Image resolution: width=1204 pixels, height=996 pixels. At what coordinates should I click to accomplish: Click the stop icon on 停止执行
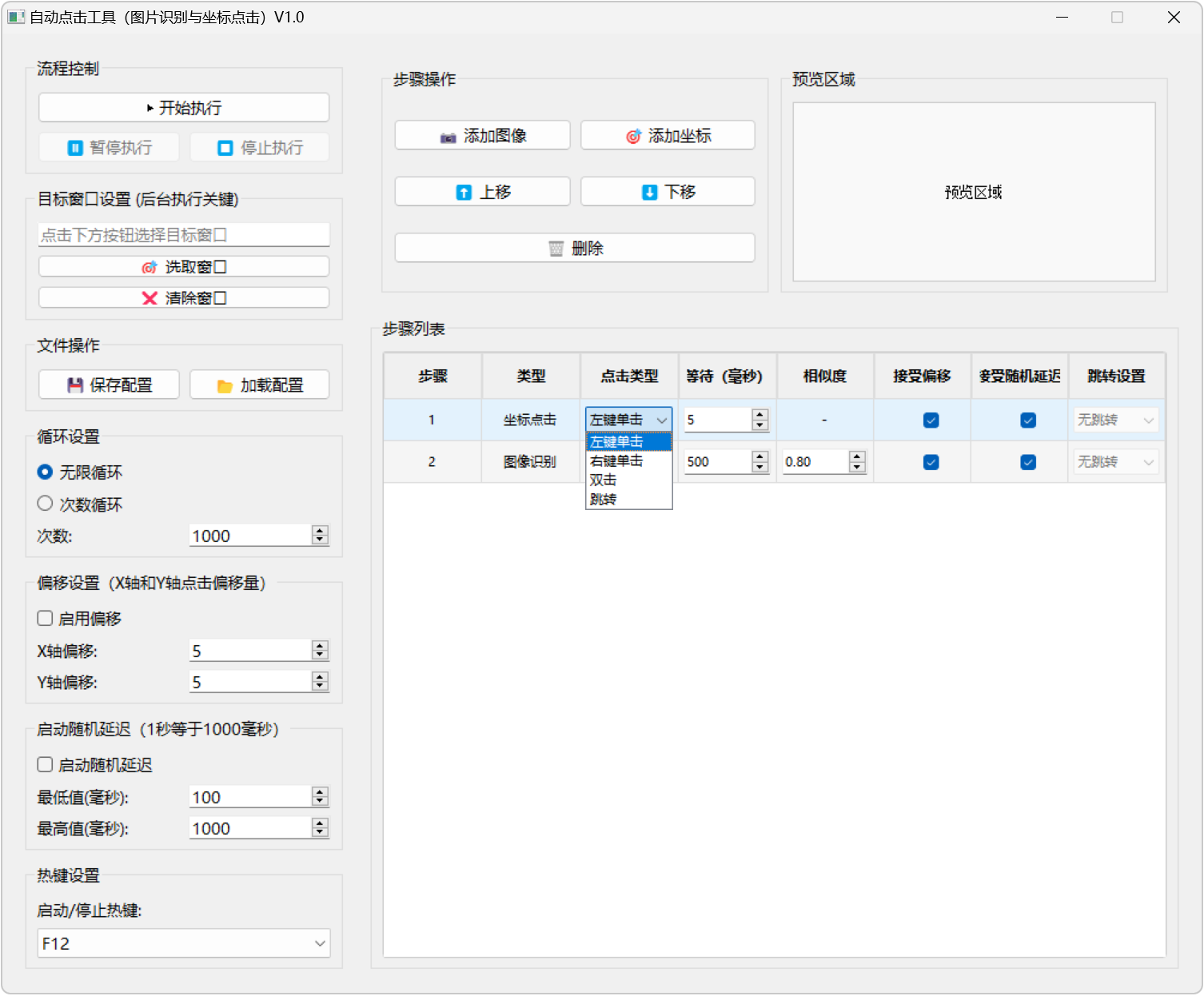[225, 148]
